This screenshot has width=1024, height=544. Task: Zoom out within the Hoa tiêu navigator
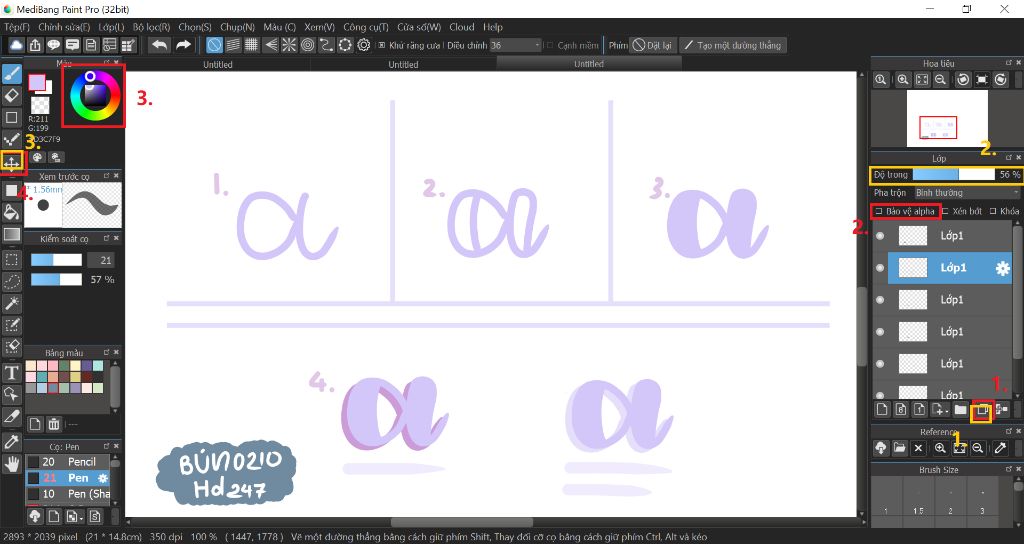[x=940, y=80]
